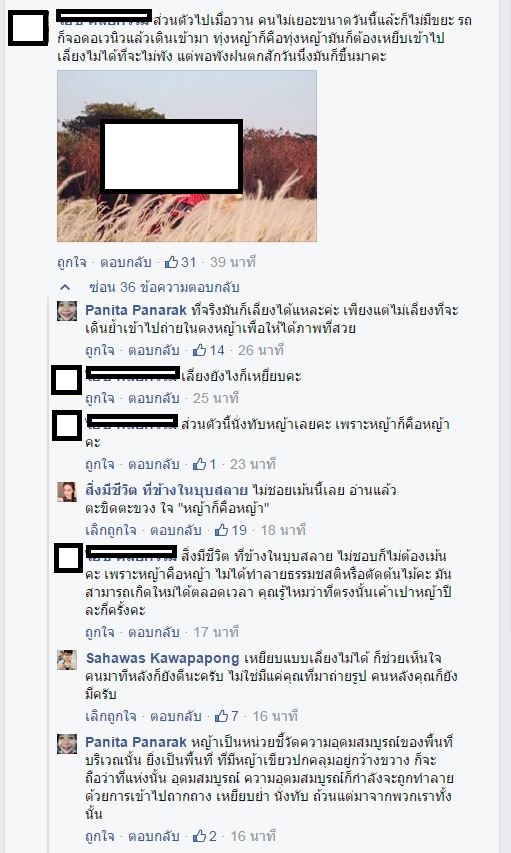Screen dimensions: 511x853
Task: Click the thumbs-up icon showing 31 likes
Action: pyautogui.click(x=171, y=262)
